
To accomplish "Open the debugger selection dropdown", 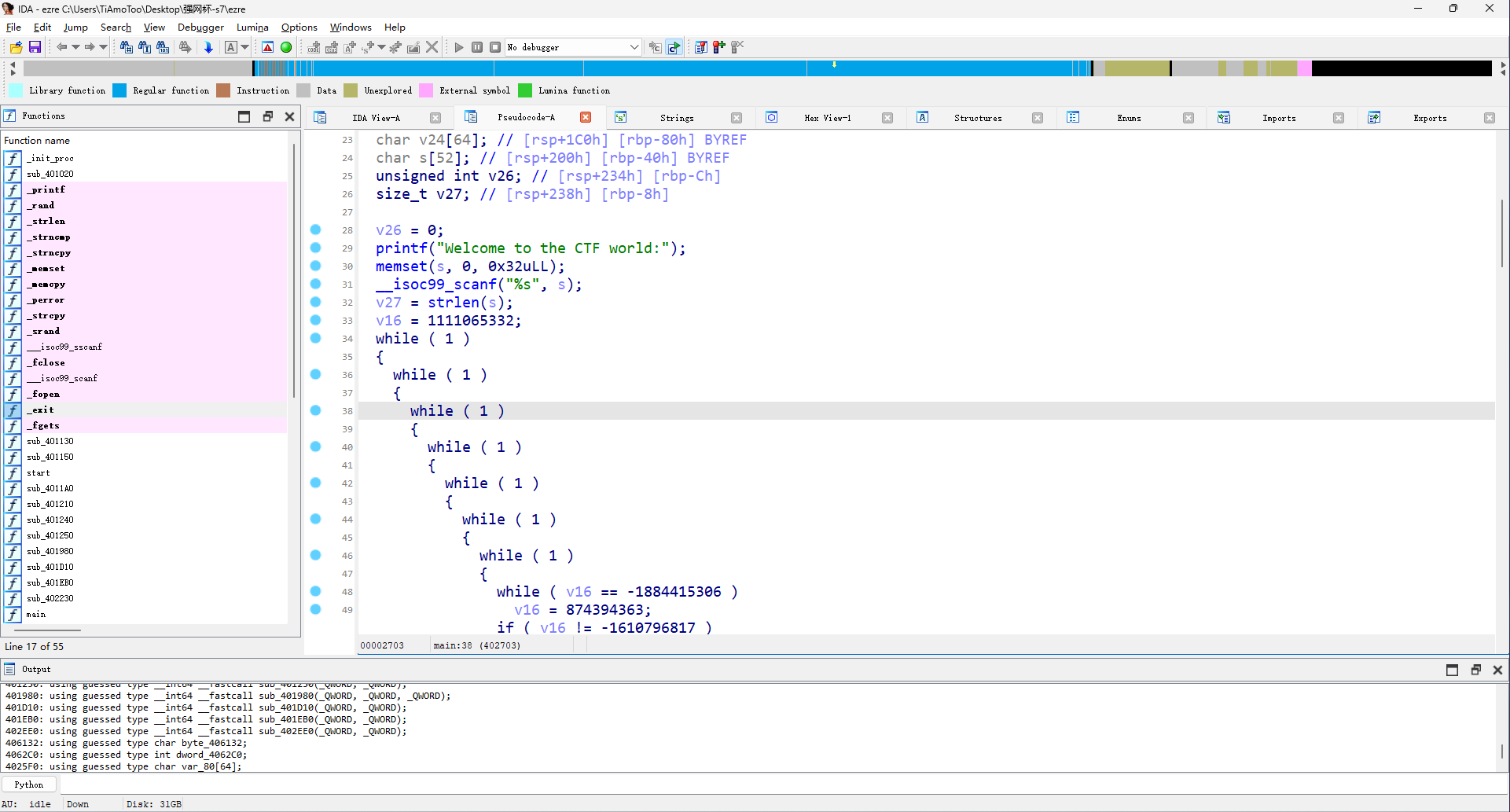I will [x=573, y=47].
